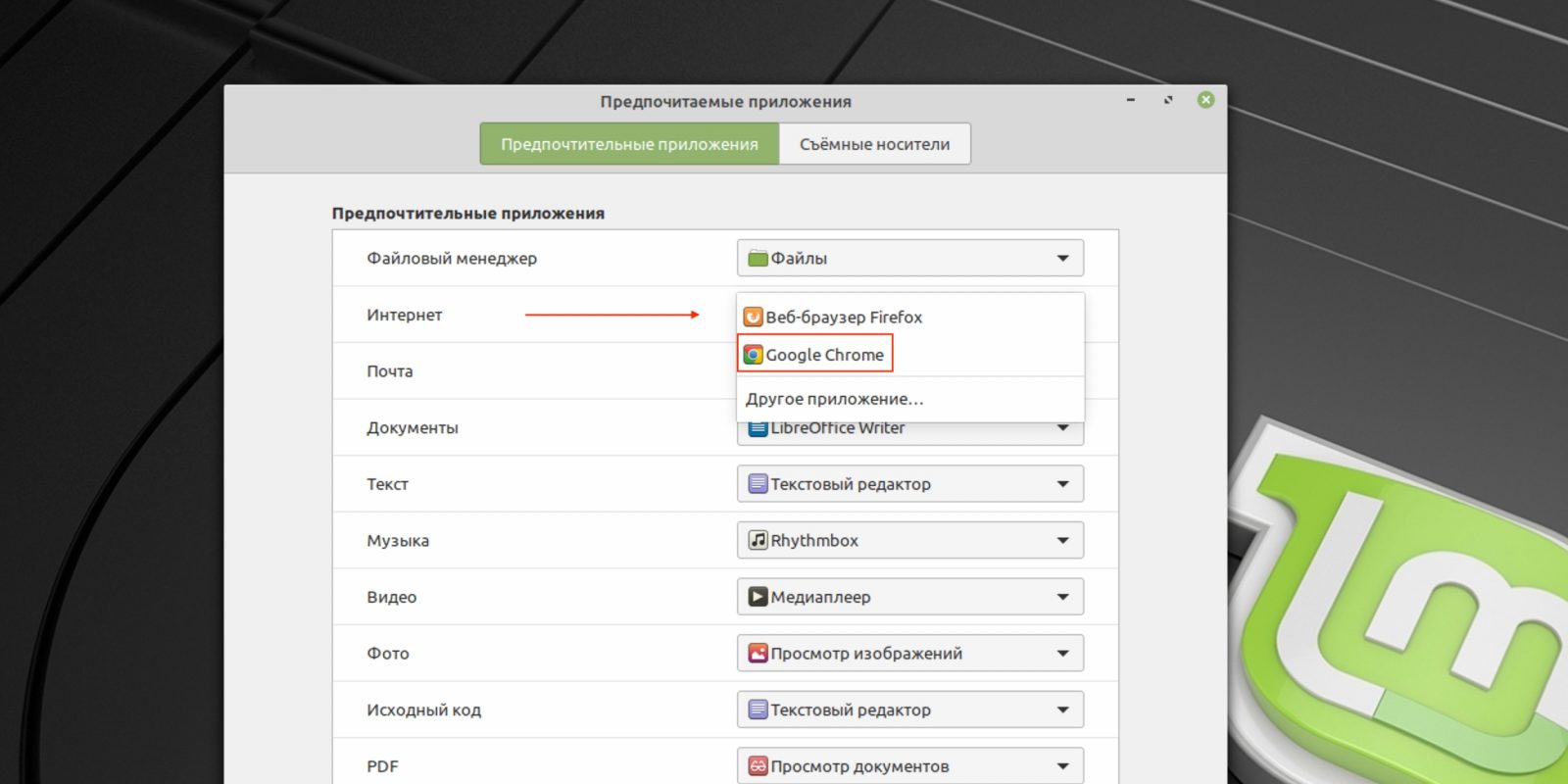This screenshot has height=784, width=1568.
Task: Click the Музыка label
Action: click(x=398, y=541)
